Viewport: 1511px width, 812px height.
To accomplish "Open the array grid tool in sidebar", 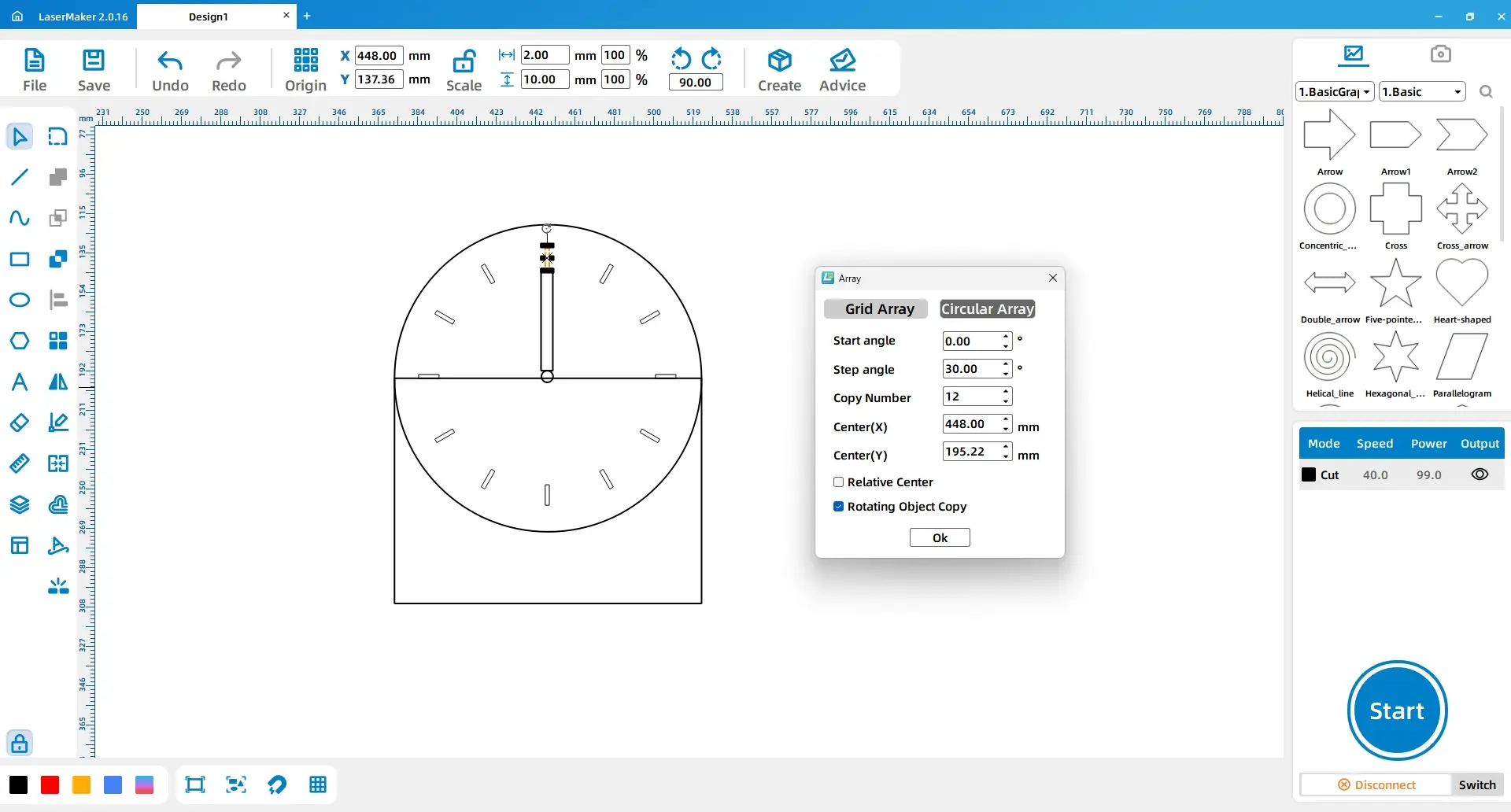I will (x=58, y=341).
